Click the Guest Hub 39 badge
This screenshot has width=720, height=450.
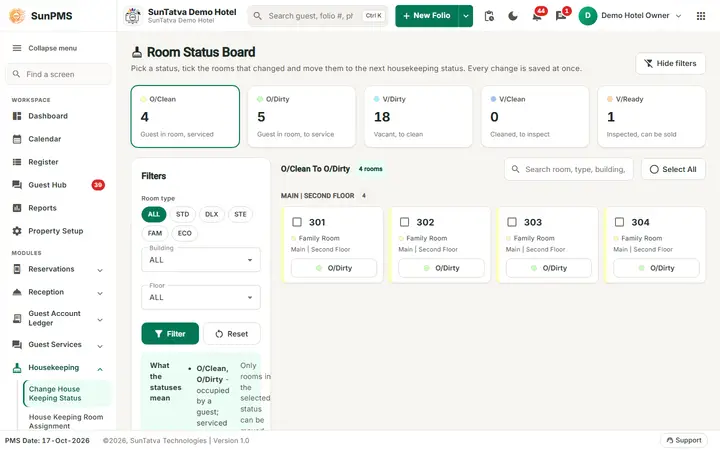(x=98, y=185)
